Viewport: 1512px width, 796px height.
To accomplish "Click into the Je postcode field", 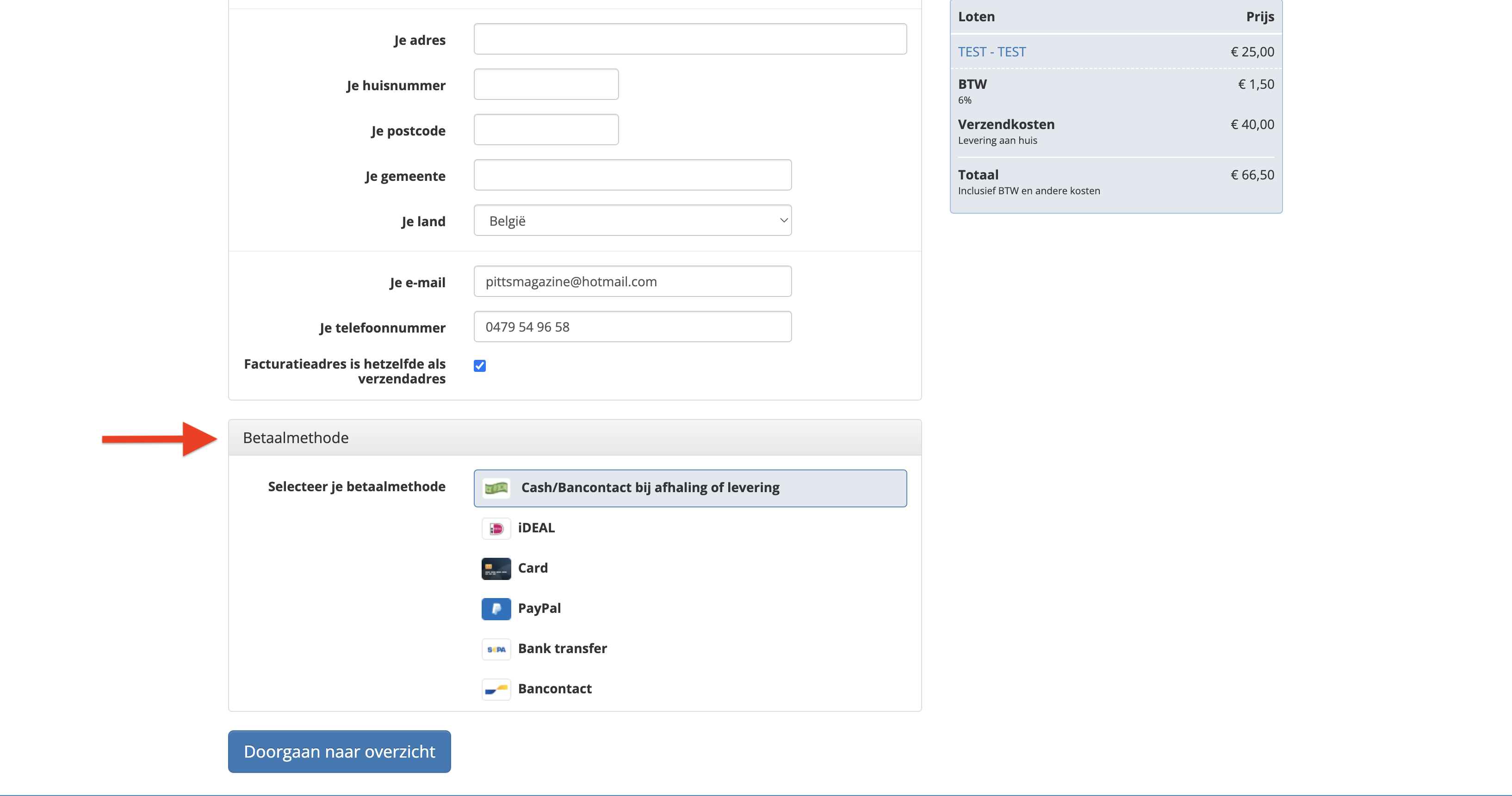I will point(546,130).
